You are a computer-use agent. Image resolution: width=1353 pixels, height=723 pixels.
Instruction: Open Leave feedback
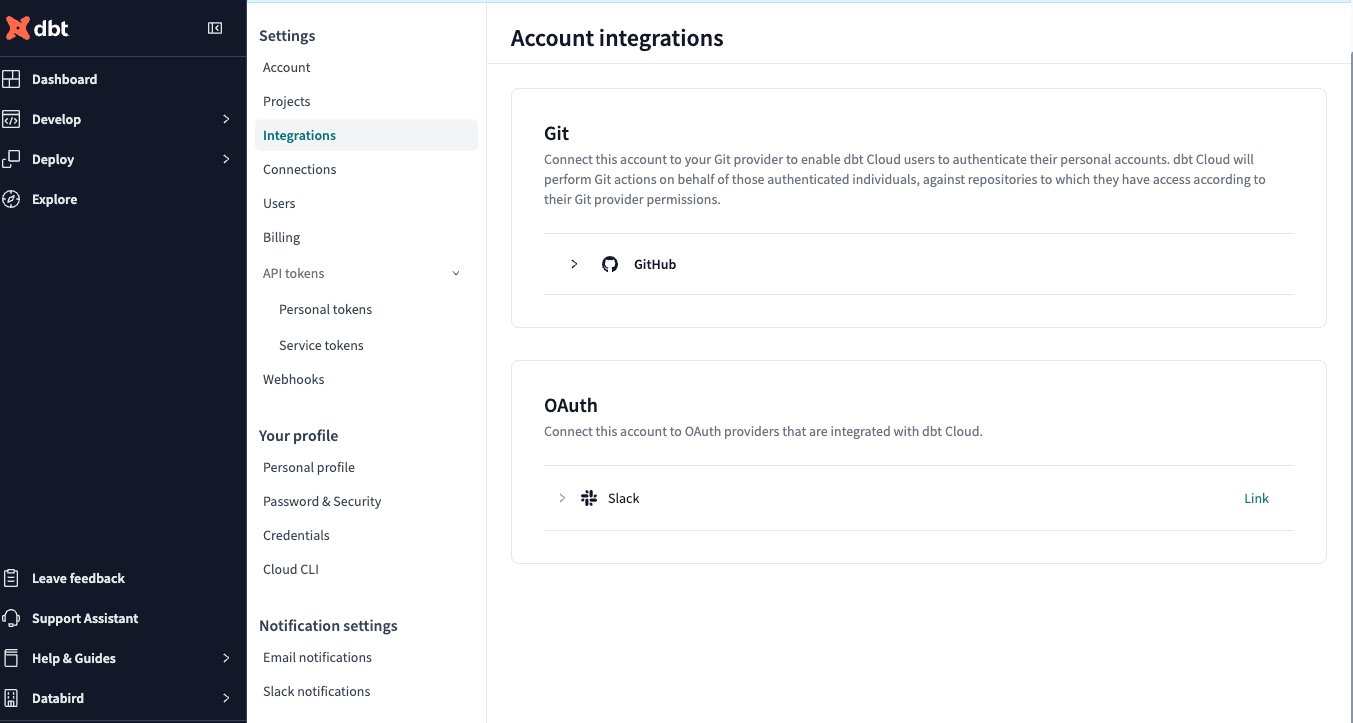click(x=78, y=578)
